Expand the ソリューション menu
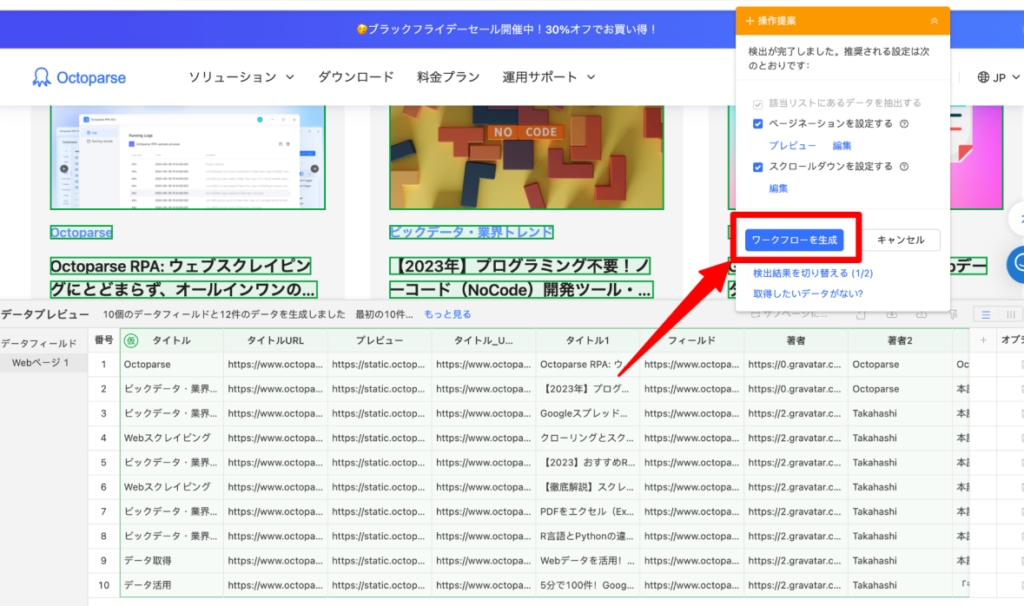 241,77
